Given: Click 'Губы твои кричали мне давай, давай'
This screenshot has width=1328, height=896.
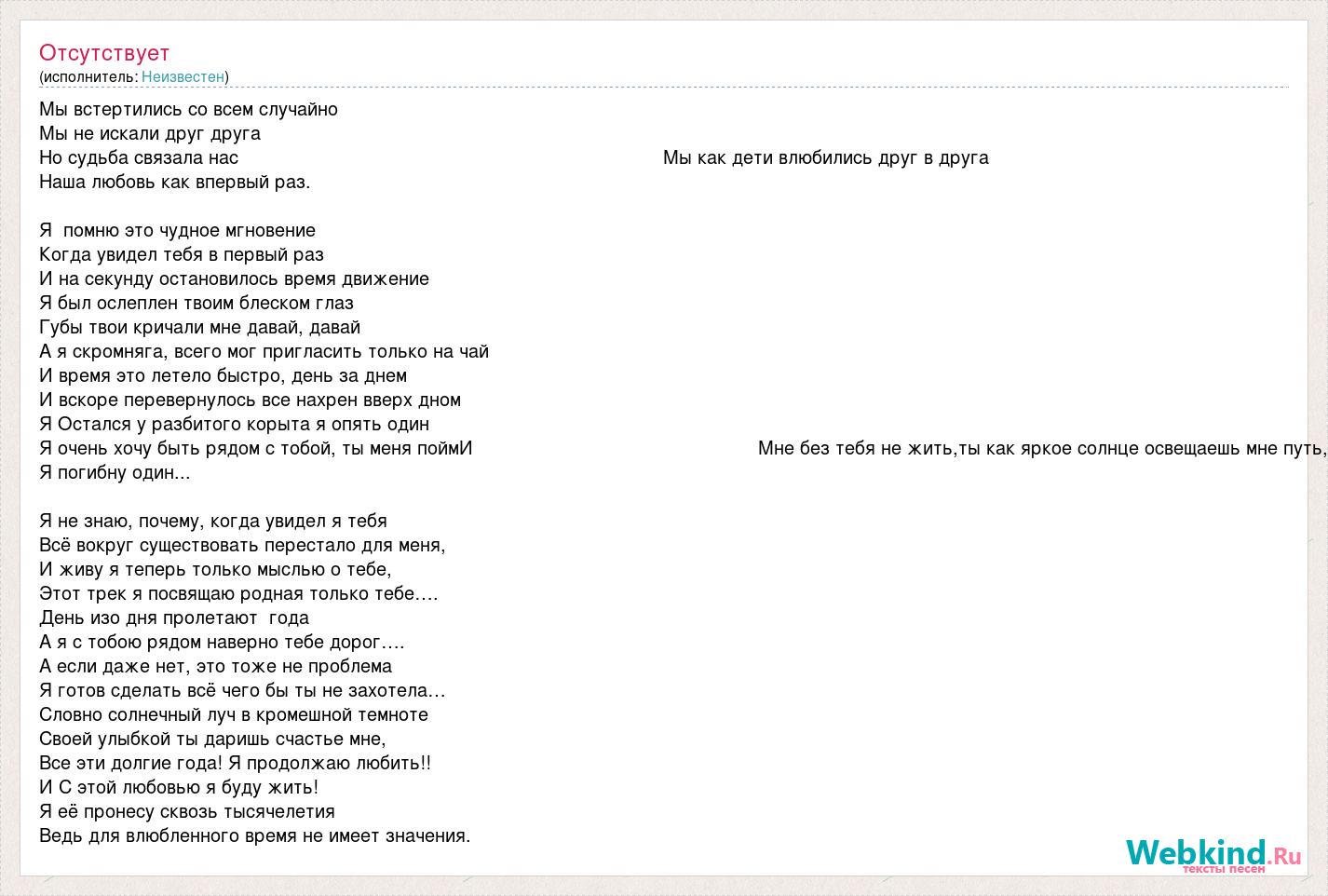Looking at the screenshot, I should point(200,328).
